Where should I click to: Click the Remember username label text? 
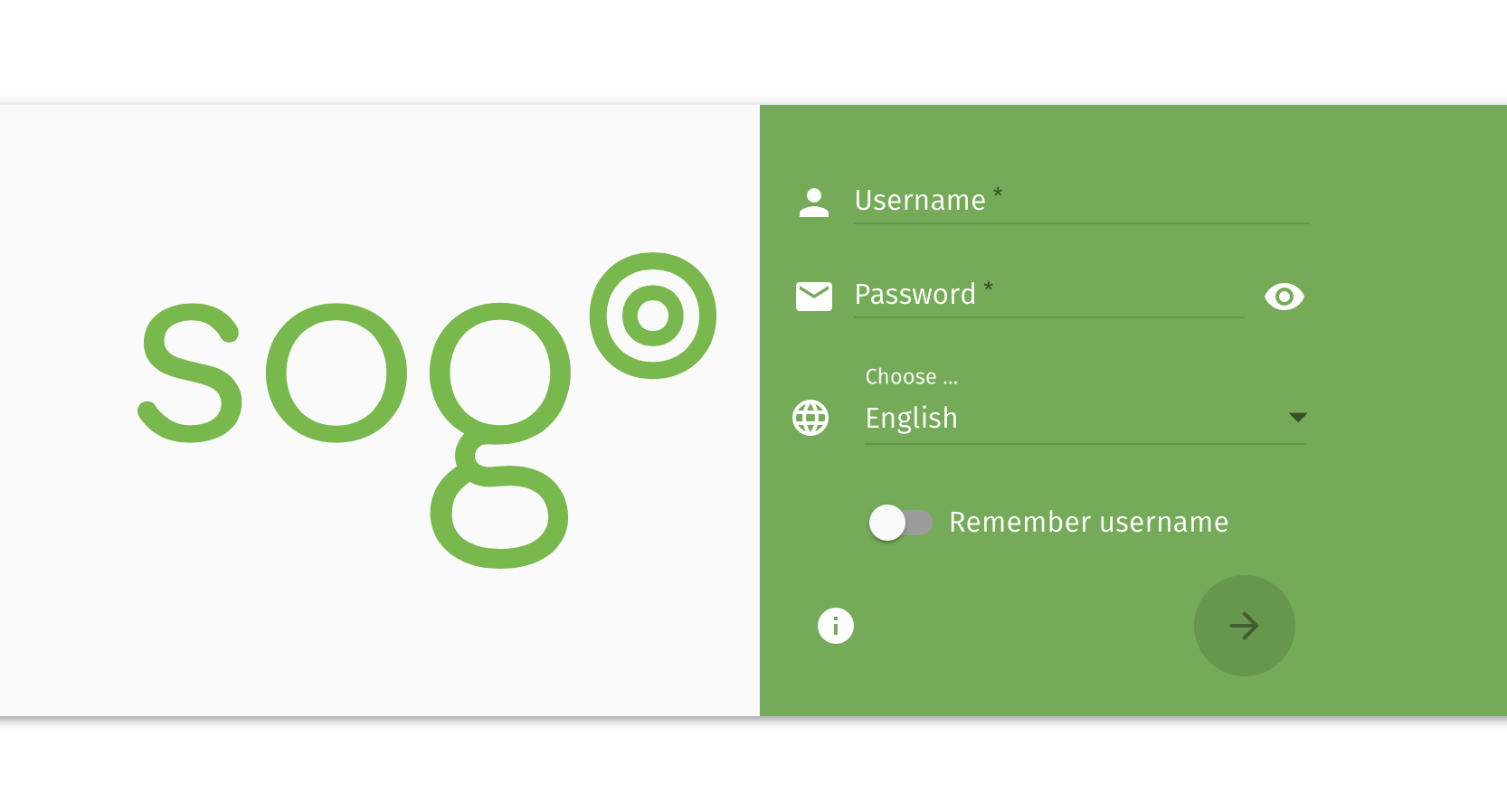[1088, 522]
